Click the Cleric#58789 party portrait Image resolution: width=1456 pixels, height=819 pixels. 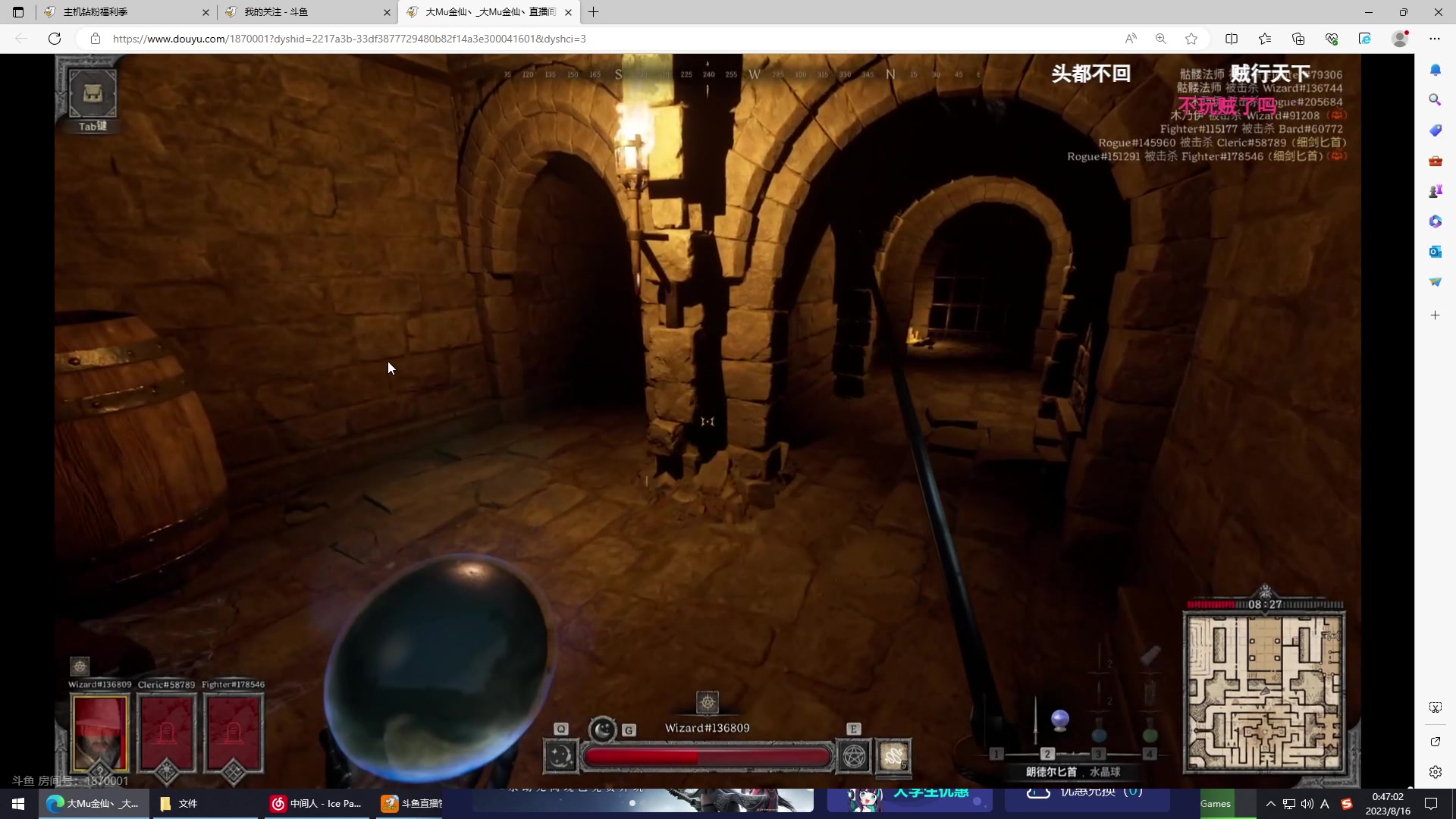(x=167, y=733)
